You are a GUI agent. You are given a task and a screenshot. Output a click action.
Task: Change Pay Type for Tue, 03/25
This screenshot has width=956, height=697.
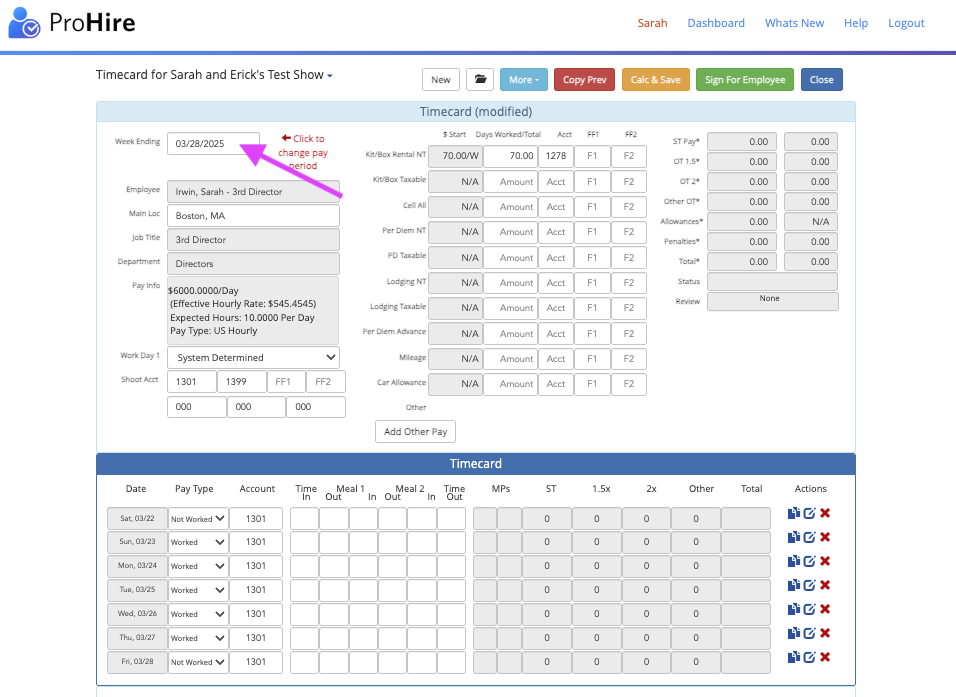click(198, 590)
